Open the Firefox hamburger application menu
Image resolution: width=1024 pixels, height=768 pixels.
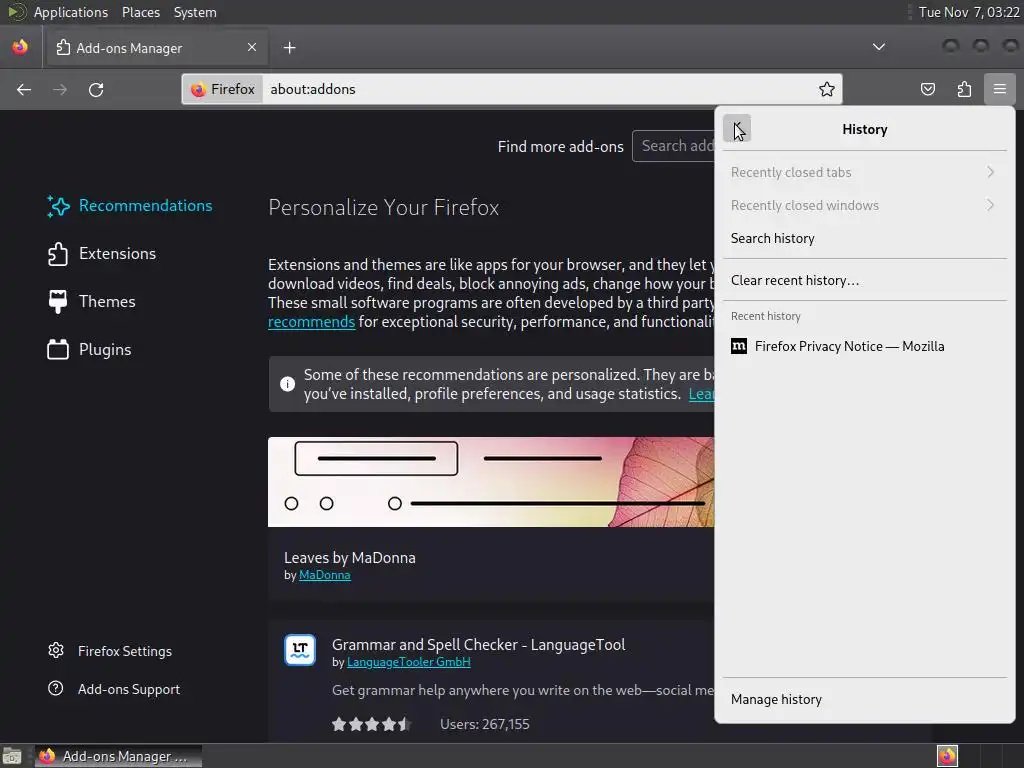coord(999,89)
